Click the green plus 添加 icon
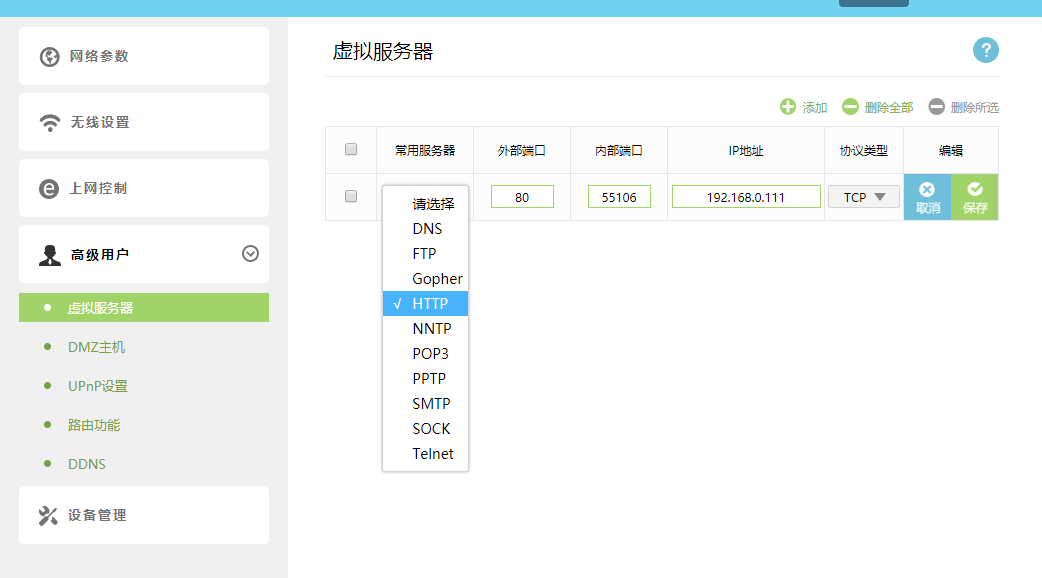 tap(787, 107)
